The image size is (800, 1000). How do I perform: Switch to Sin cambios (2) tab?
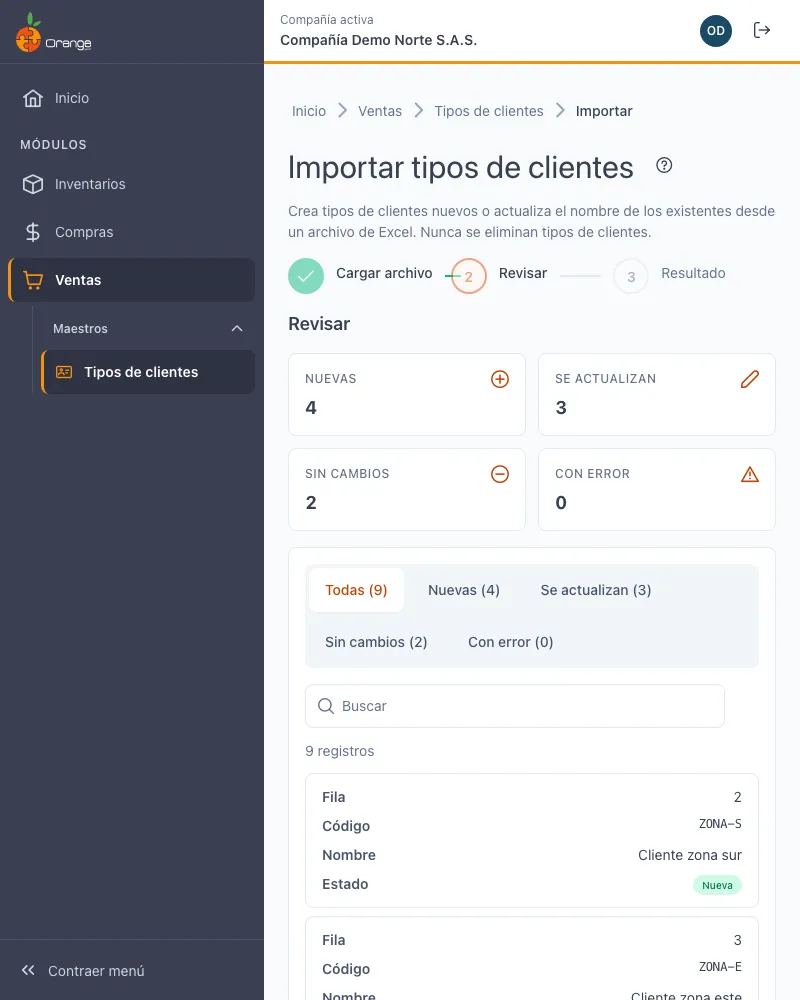[376, 642]
